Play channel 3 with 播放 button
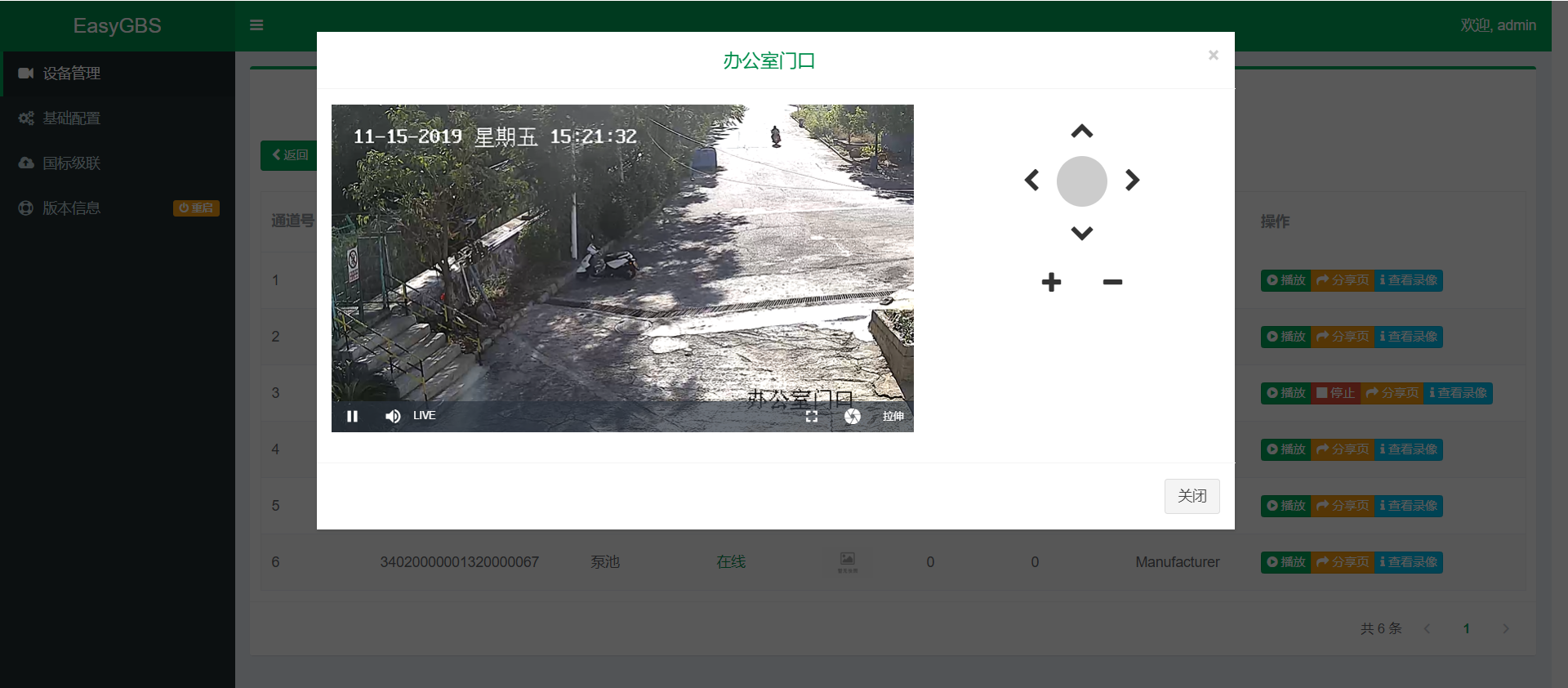This screenshot has width=1568, height=688. (x=1286, y=393)
